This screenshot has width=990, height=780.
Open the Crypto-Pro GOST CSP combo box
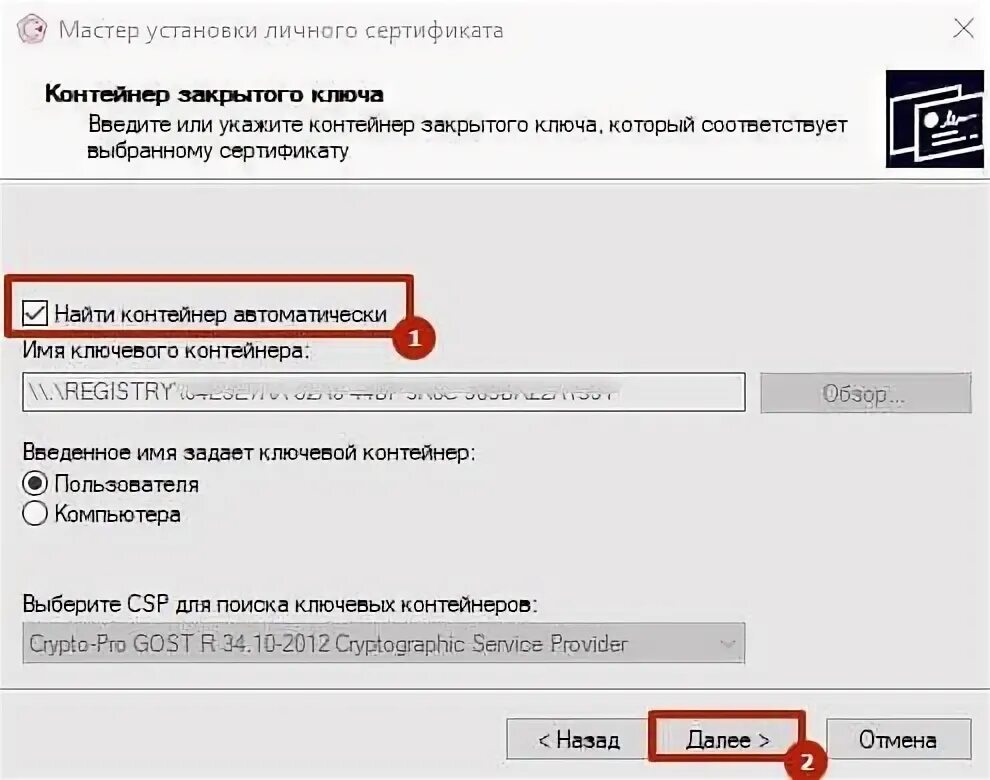pyautogui.click(x=384, y=643)
